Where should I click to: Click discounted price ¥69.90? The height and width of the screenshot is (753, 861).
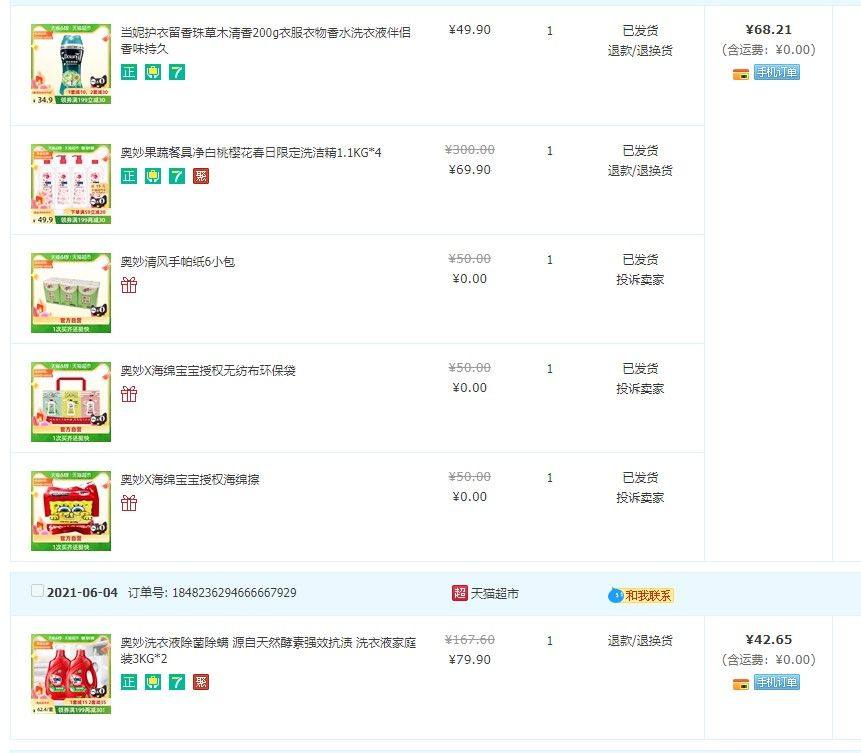click(x=469, y=170)
